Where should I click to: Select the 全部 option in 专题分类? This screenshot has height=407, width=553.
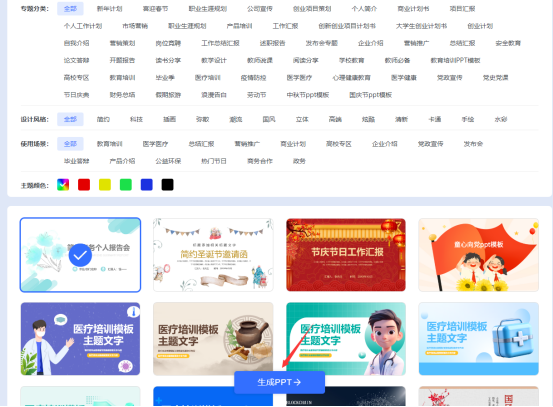(x=70, y=9)
